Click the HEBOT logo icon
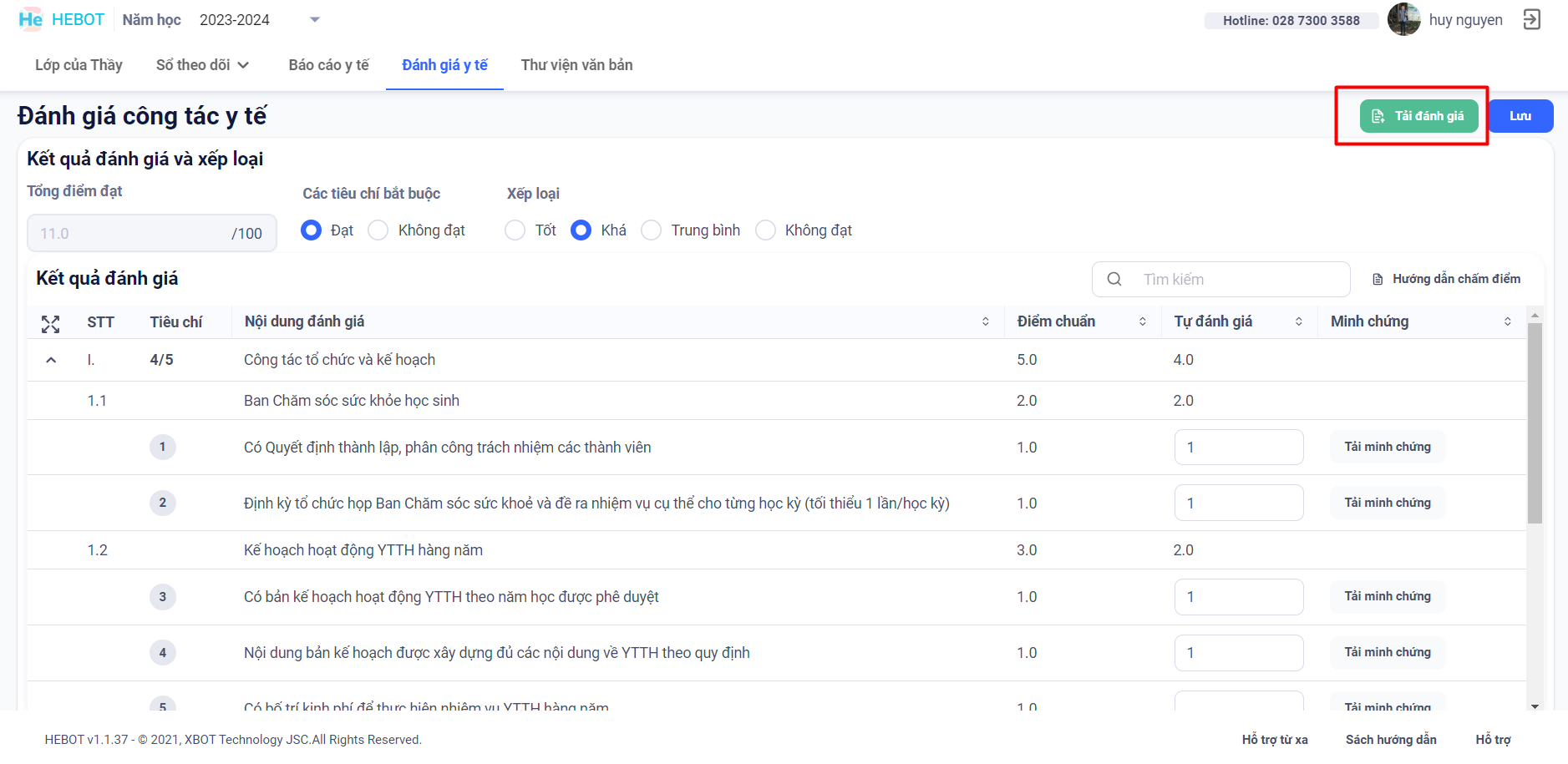Screen dimensions: 1568x764 [30, 19]
